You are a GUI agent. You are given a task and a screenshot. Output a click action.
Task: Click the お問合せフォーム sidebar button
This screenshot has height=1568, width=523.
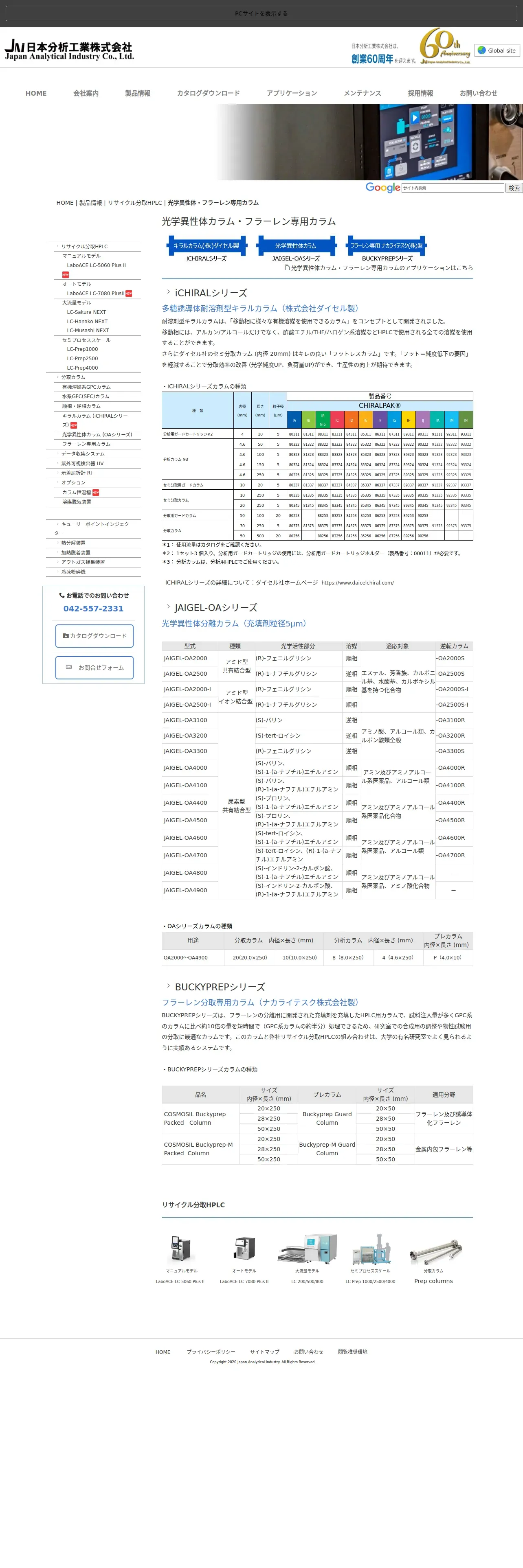point(94,667)
